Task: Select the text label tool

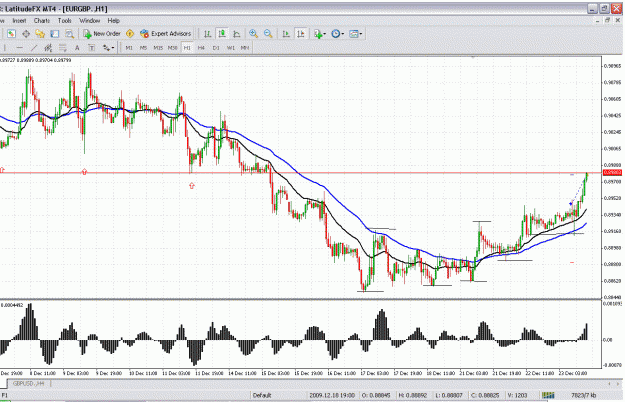Action: pyautogui.click(x=92, y=48)
